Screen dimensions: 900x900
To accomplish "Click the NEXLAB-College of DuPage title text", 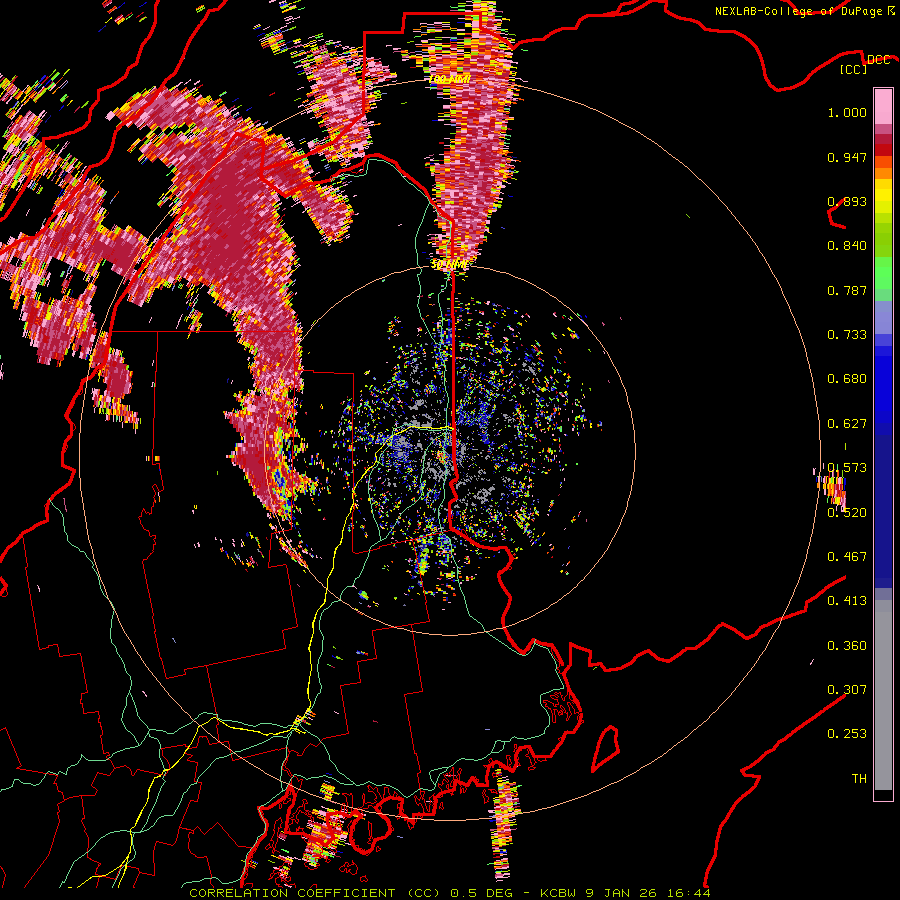I will pyautogui.click(x=798, y=11).
